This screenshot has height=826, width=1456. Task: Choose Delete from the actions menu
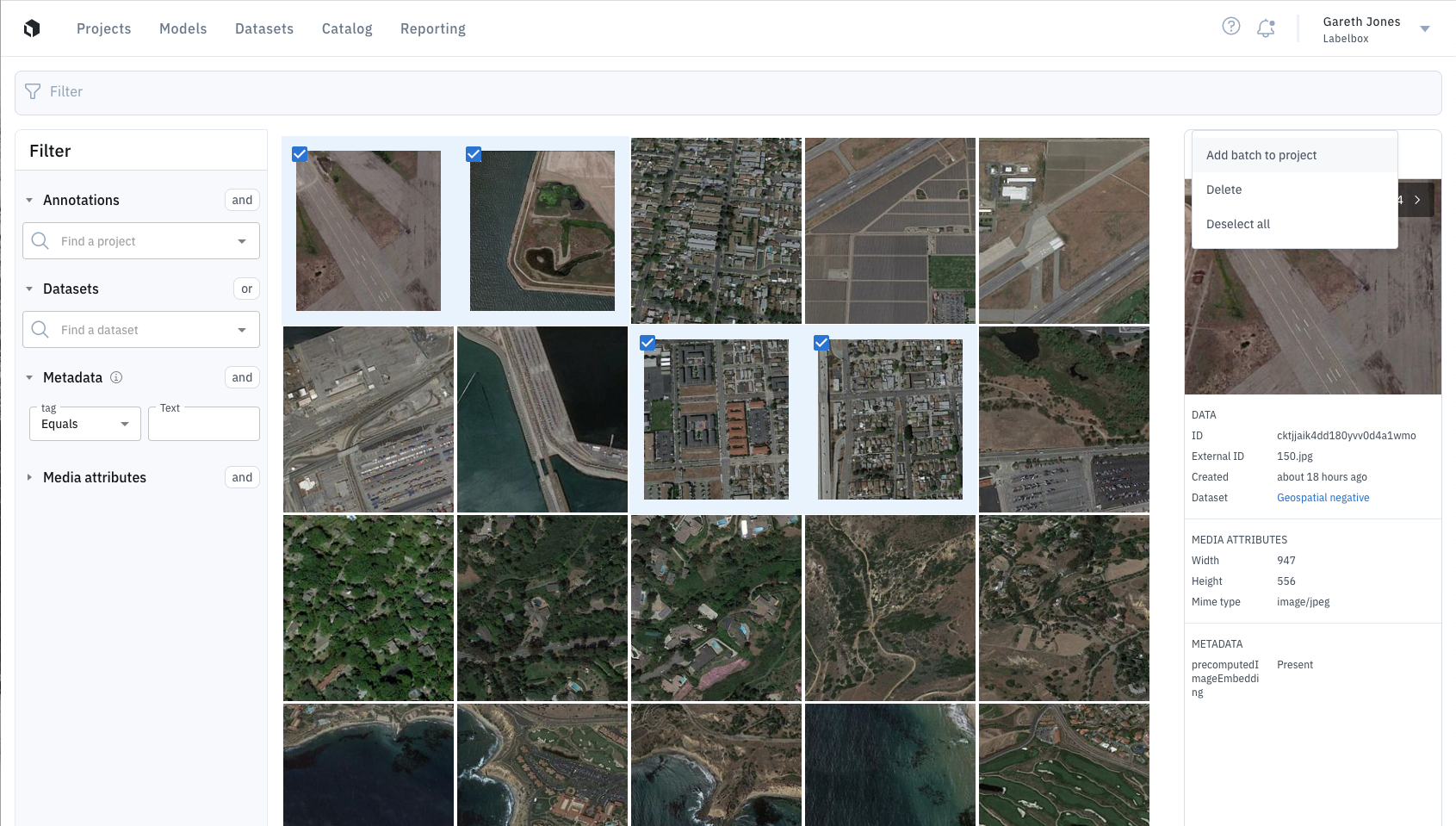click(1294, 189)
